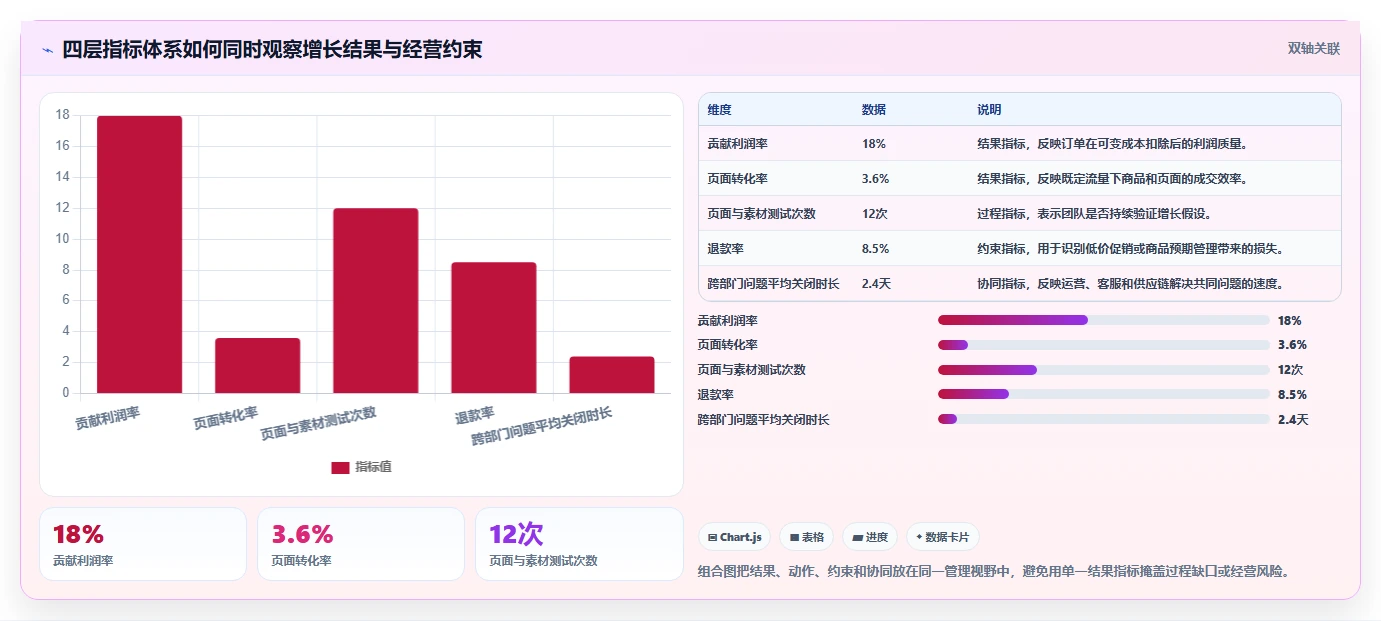Click the 2.4天 value beside the progress bar
This screenshot has width=1381, height=621.
click(1293, 420)
